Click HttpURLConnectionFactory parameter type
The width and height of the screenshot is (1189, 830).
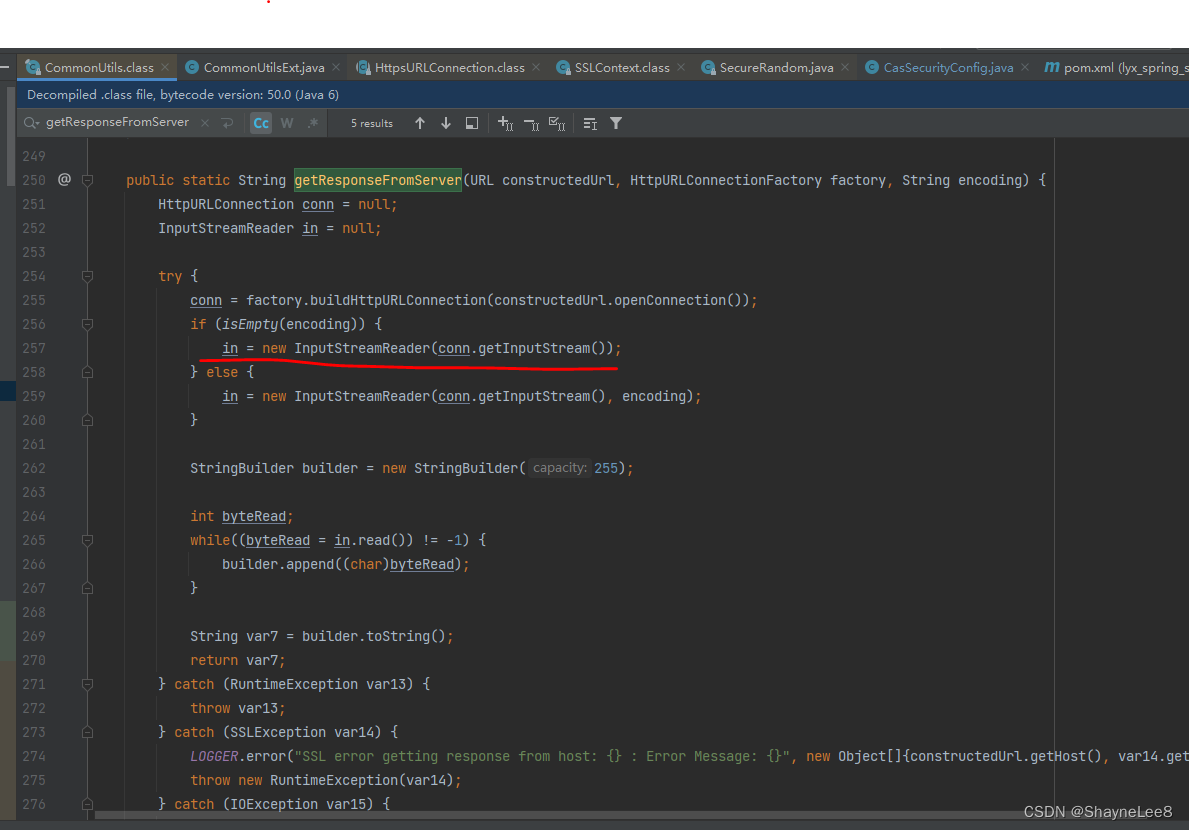coord(726,180)
